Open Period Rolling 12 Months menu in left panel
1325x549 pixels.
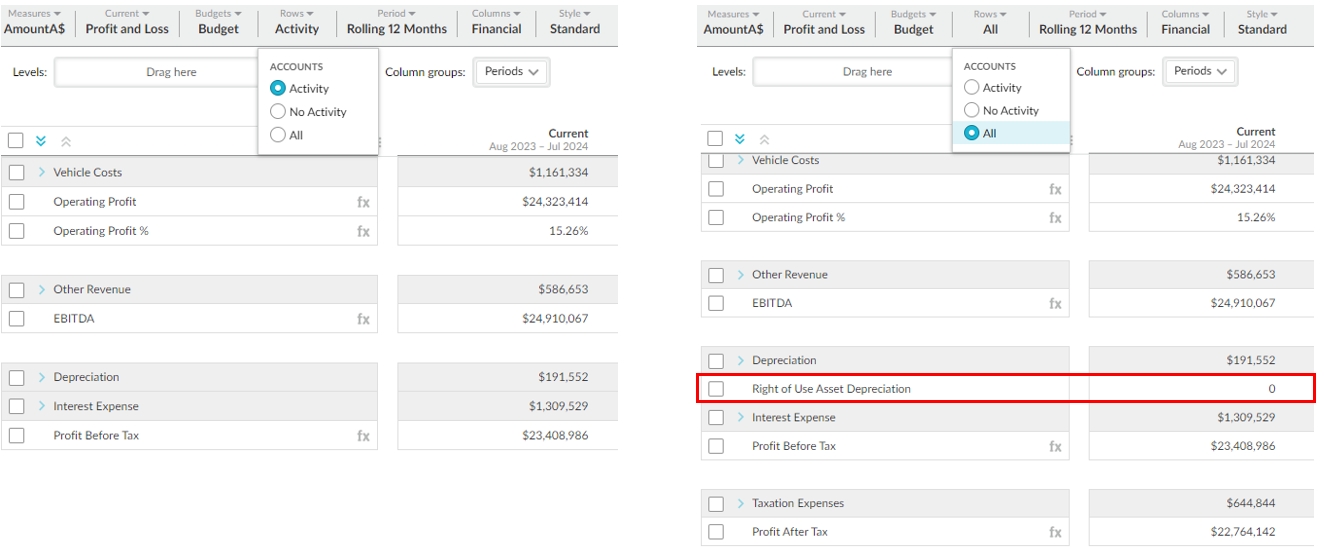click(396, 22)
